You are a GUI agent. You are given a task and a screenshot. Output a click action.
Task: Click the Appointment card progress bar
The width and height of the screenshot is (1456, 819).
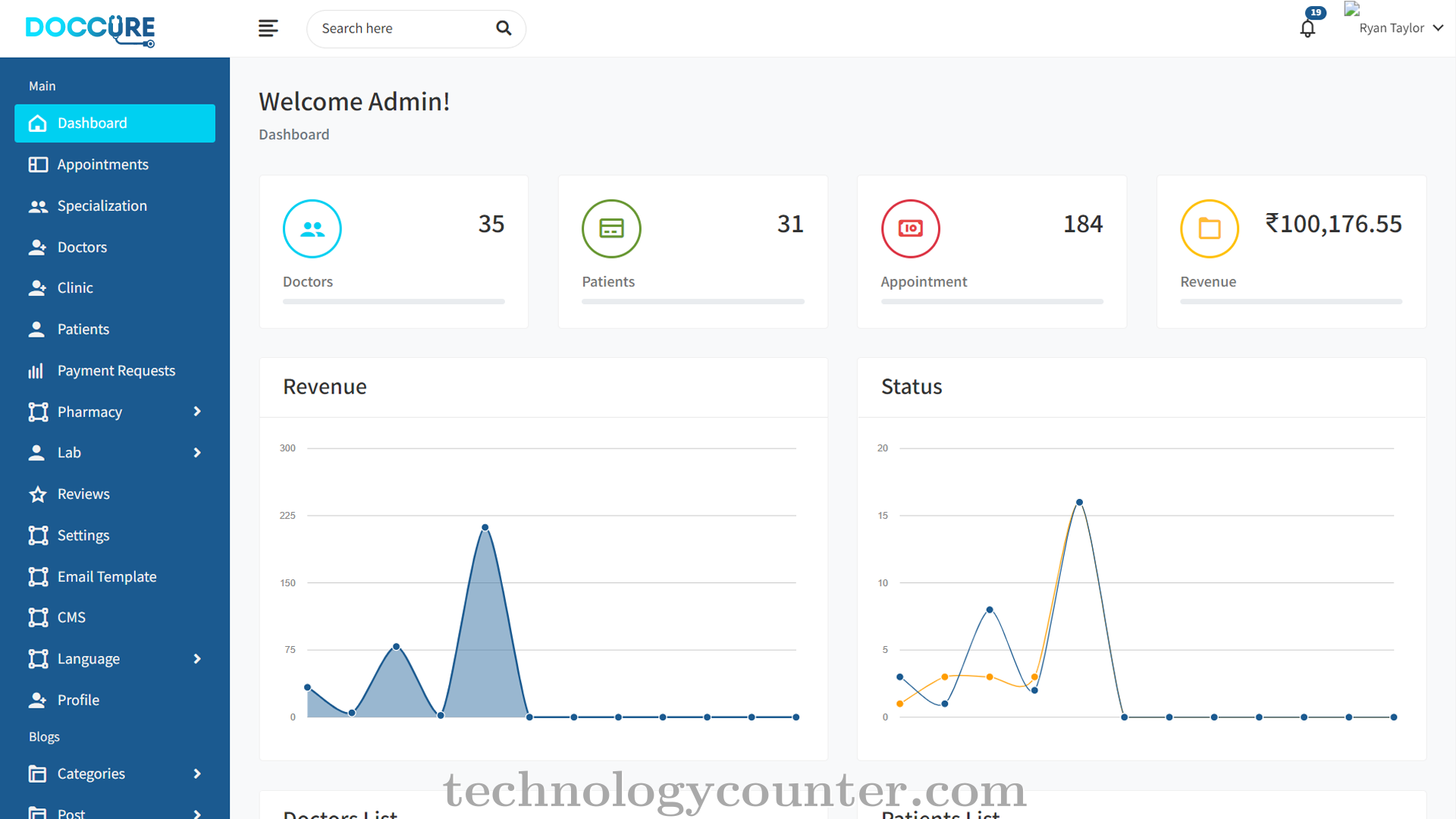992,302
